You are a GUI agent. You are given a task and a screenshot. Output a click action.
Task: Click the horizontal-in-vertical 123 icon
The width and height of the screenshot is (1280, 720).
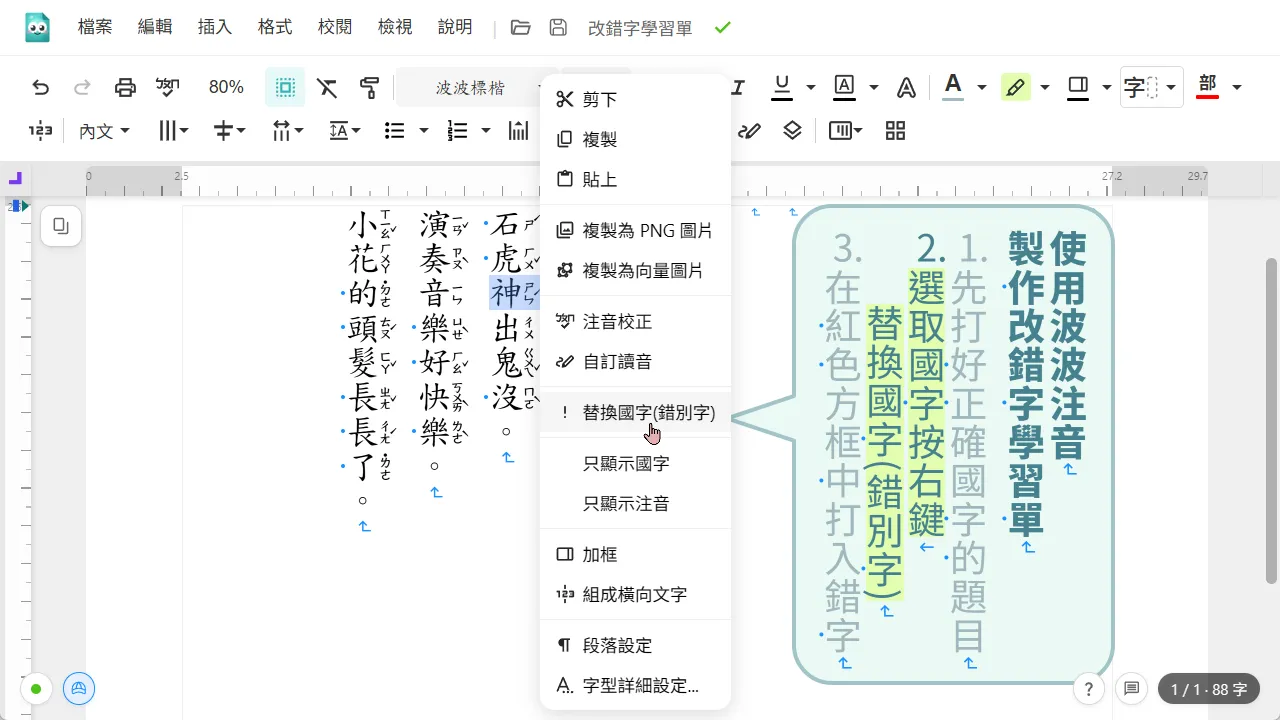(40, 130)
